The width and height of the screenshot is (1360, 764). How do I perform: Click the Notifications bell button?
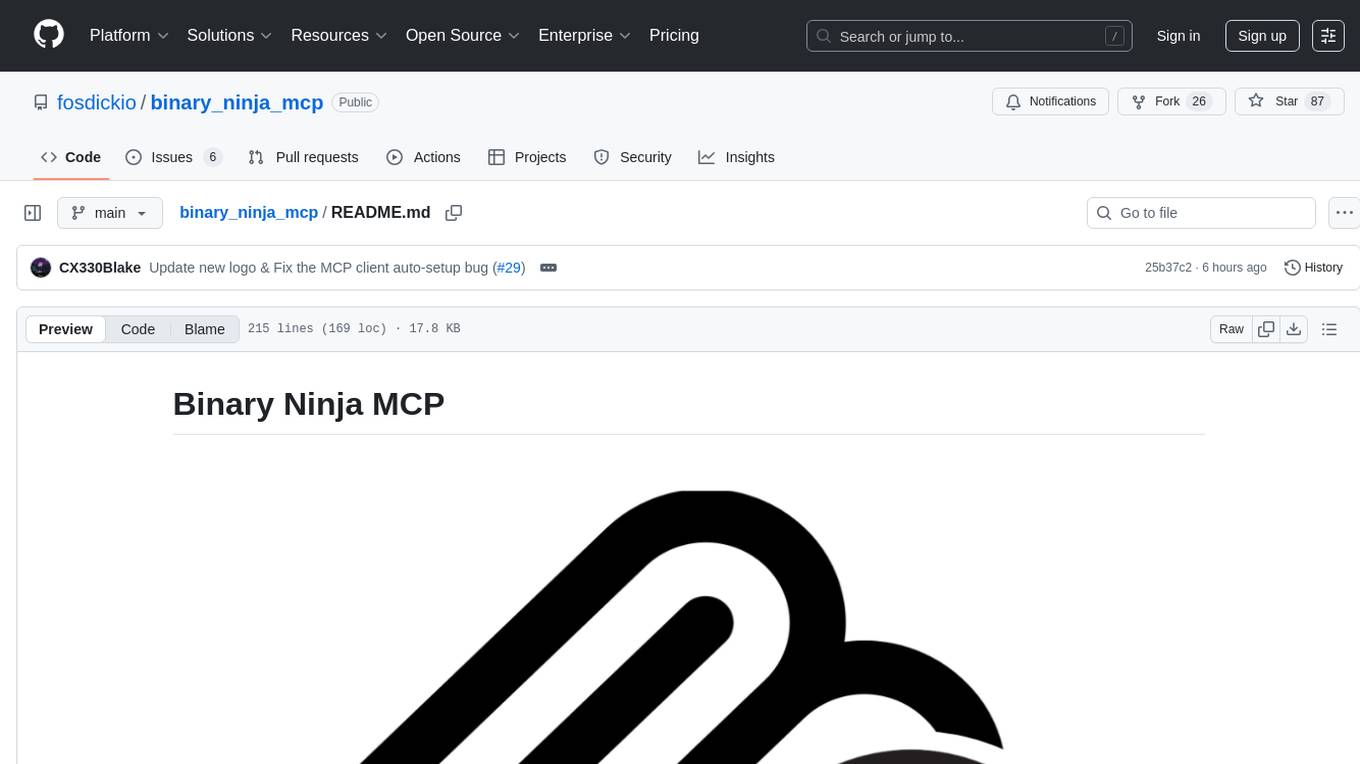pos(1050,102)
